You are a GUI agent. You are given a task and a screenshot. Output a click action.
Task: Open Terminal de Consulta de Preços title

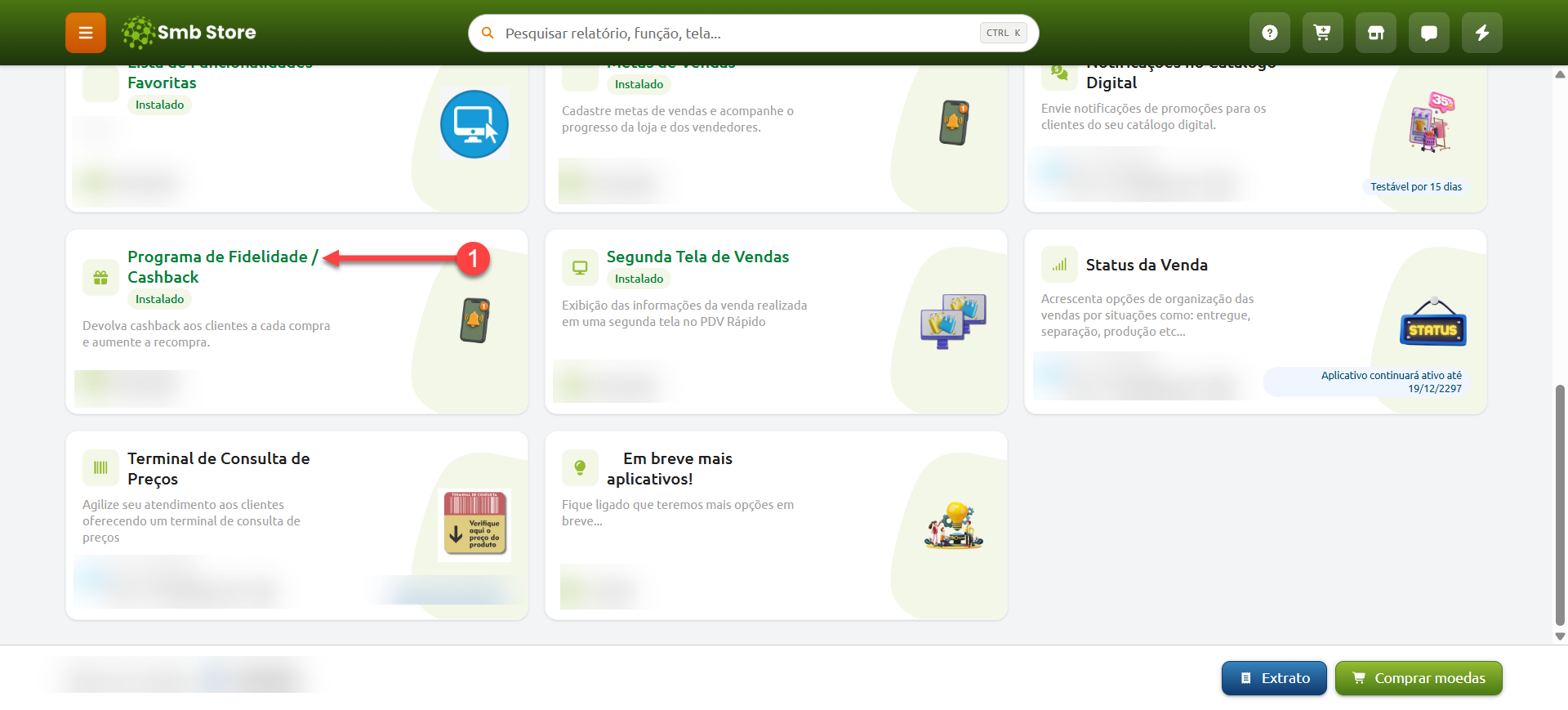[x=219, y=469]
